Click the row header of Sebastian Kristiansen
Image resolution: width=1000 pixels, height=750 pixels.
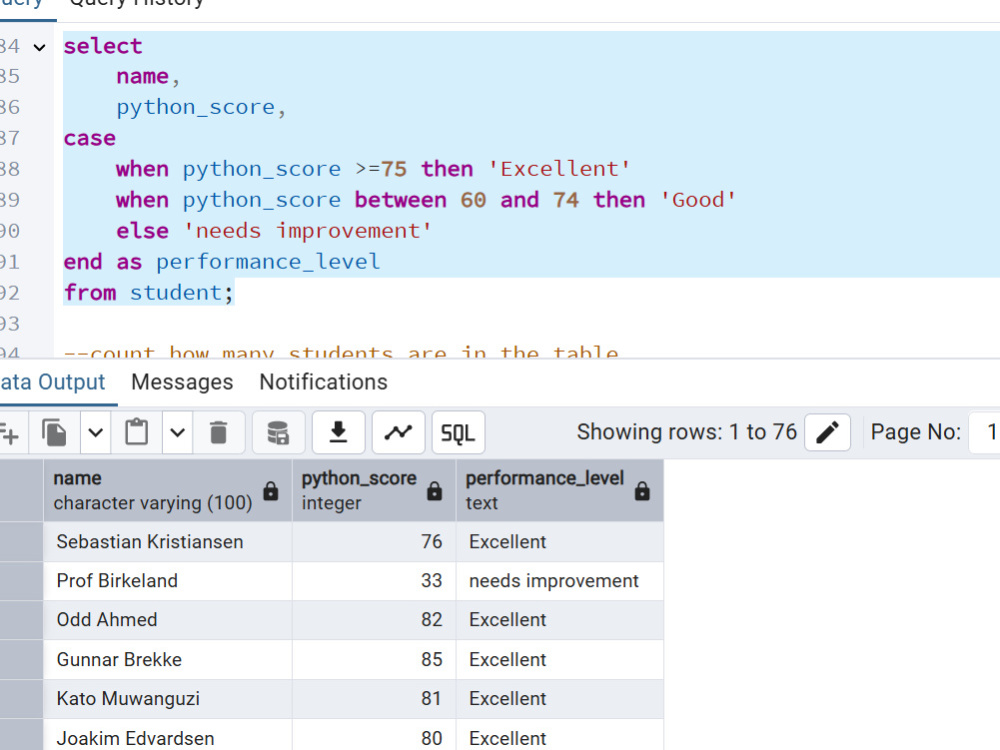point(21,542)
